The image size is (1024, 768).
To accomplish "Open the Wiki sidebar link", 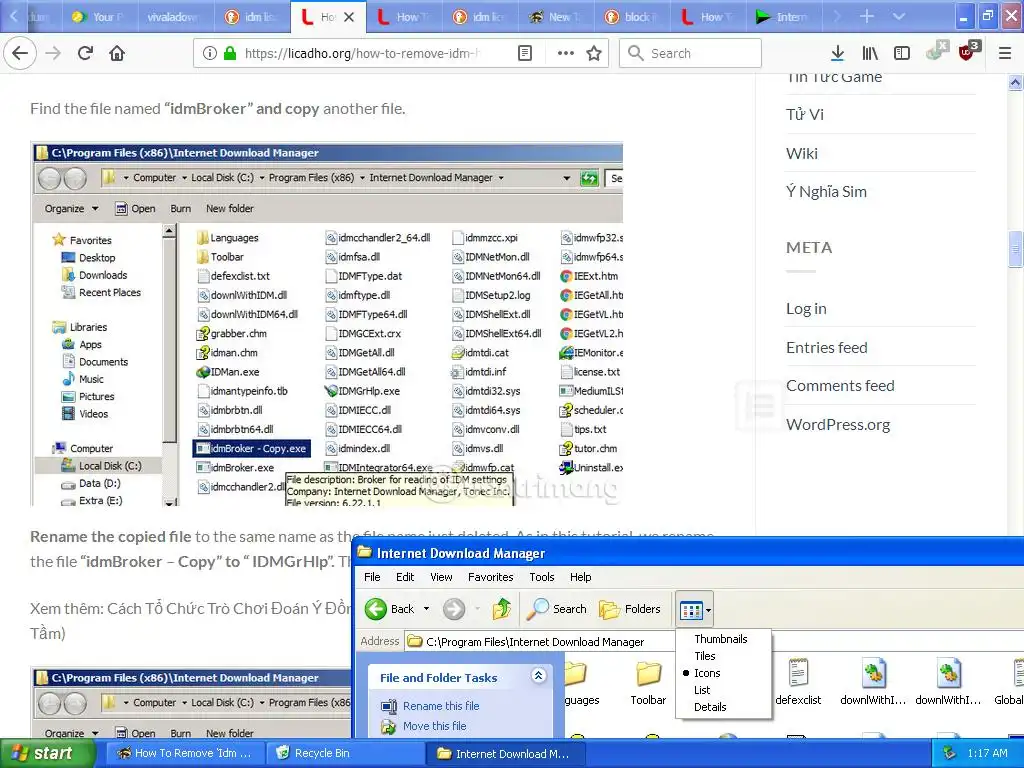I will [x=801, y=153].
